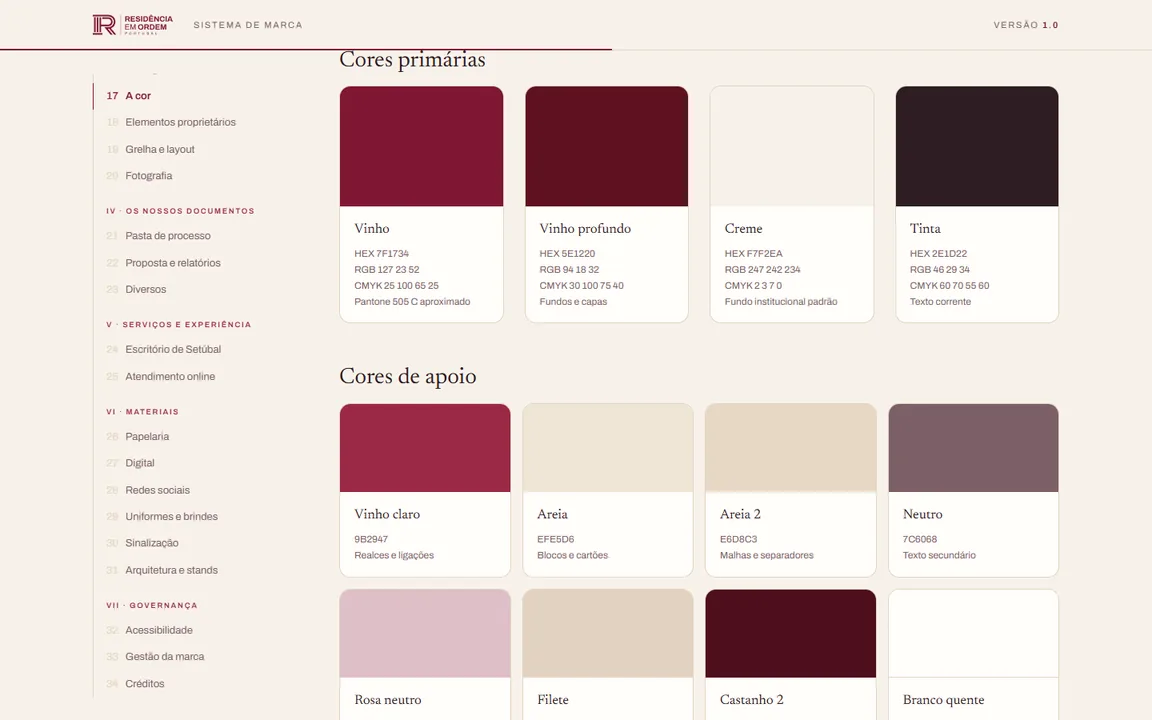Choose the Tinta dark swatch
The width and height of the screenshot is (1152, 720).
977,146
